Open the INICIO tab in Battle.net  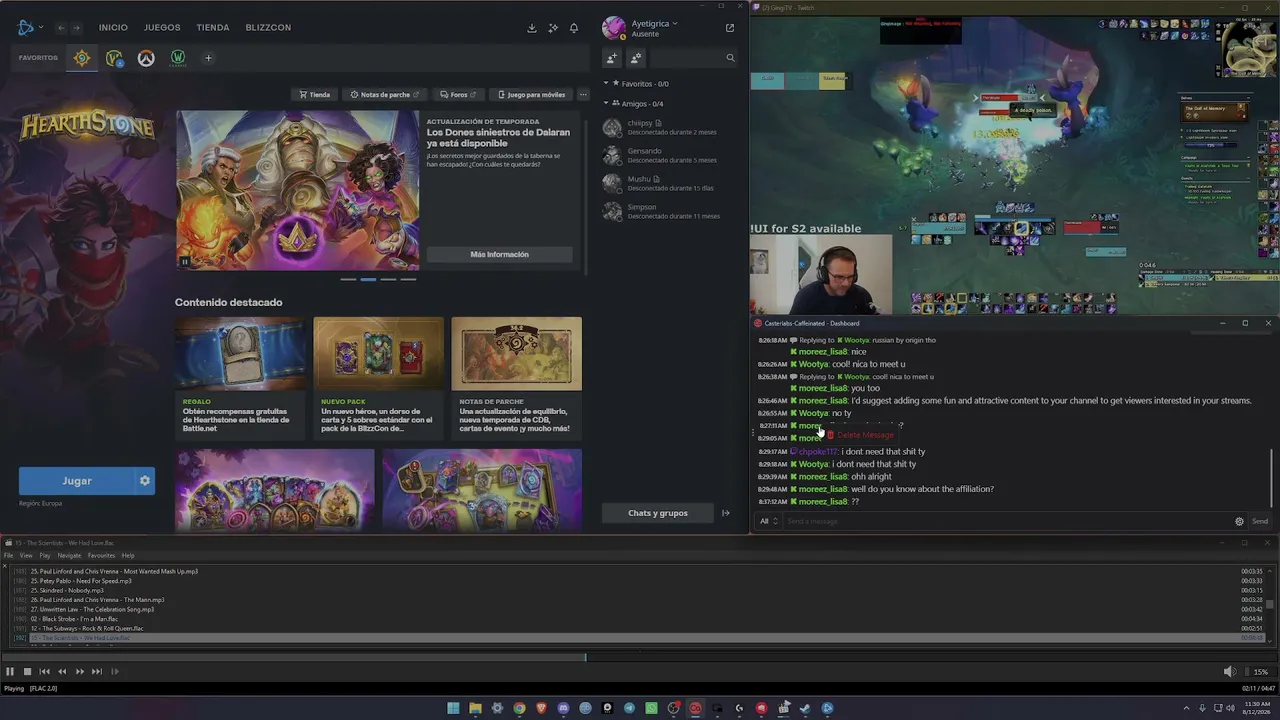point(113,28)
